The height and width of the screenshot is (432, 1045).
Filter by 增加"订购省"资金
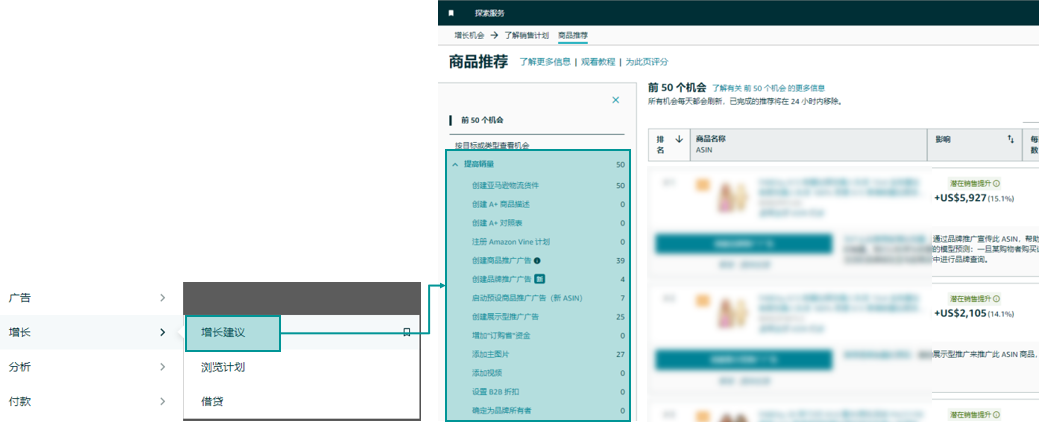(x=501, y=335)
